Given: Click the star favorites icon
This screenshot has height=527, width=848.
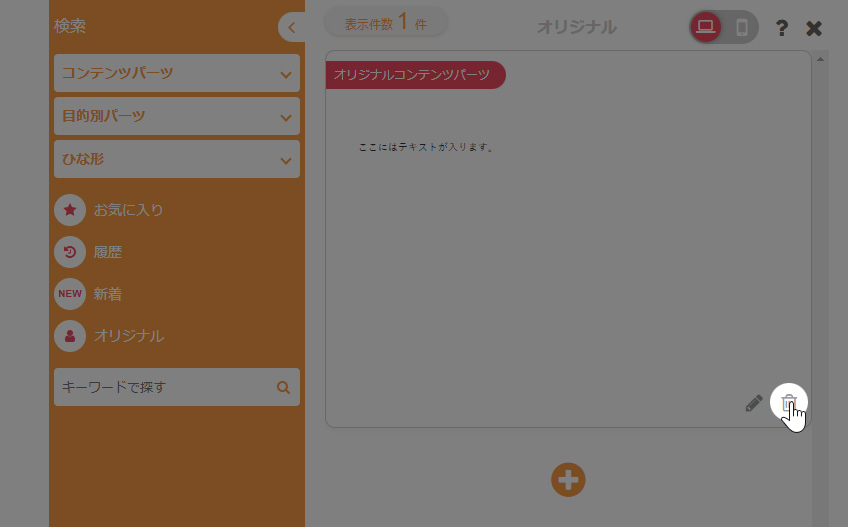Looking at the screenshot, I should coord(70,210).
